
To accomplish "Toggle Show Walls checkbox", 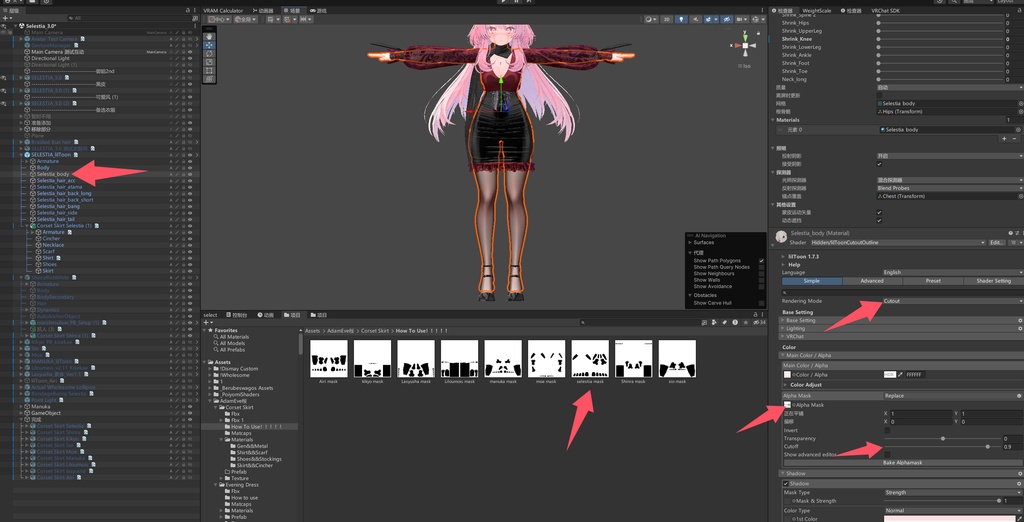I will 761,280.
